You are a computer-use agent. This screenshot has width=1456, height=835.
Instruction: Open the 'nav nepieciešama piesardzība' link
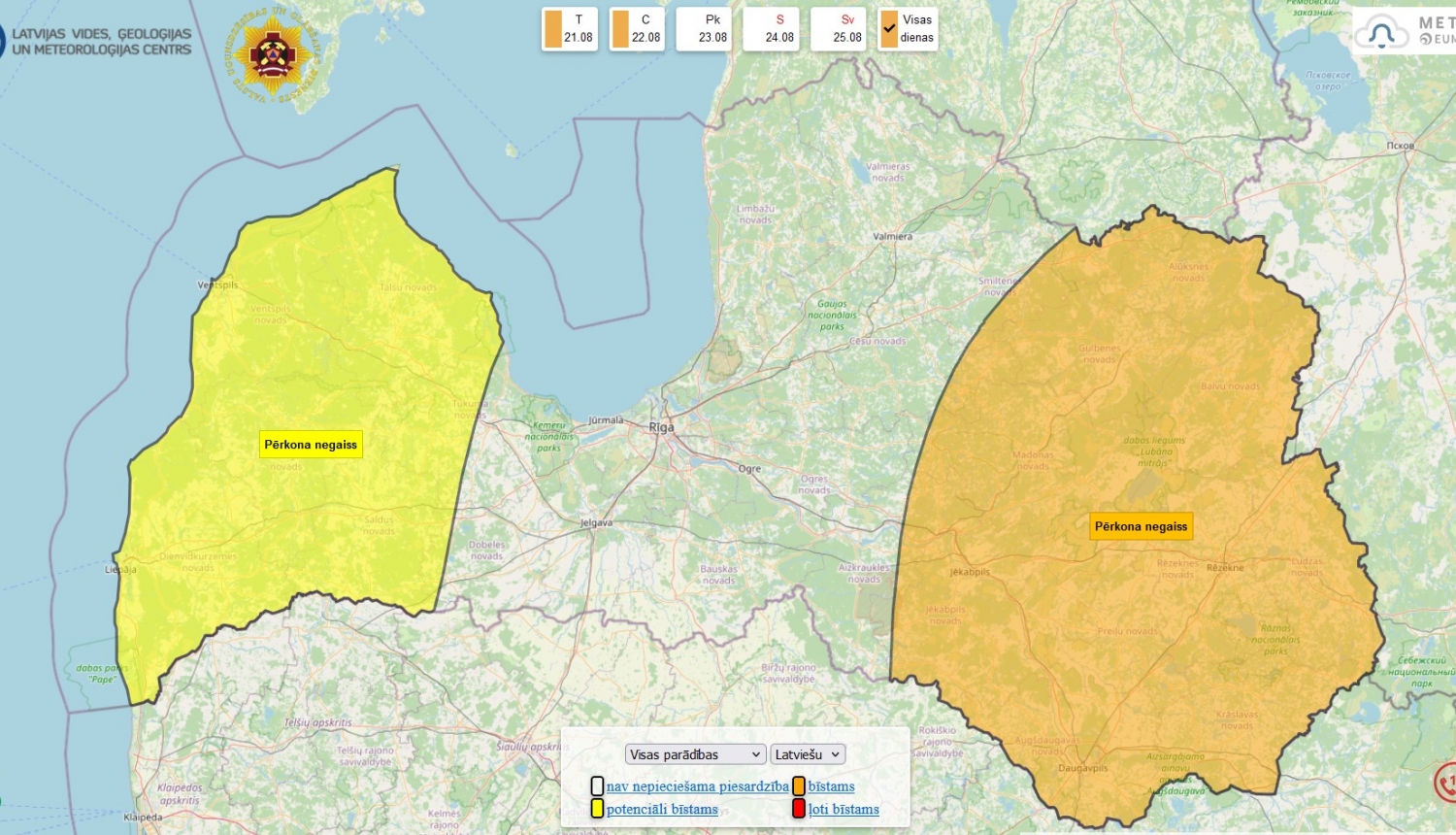pos(697,786)
